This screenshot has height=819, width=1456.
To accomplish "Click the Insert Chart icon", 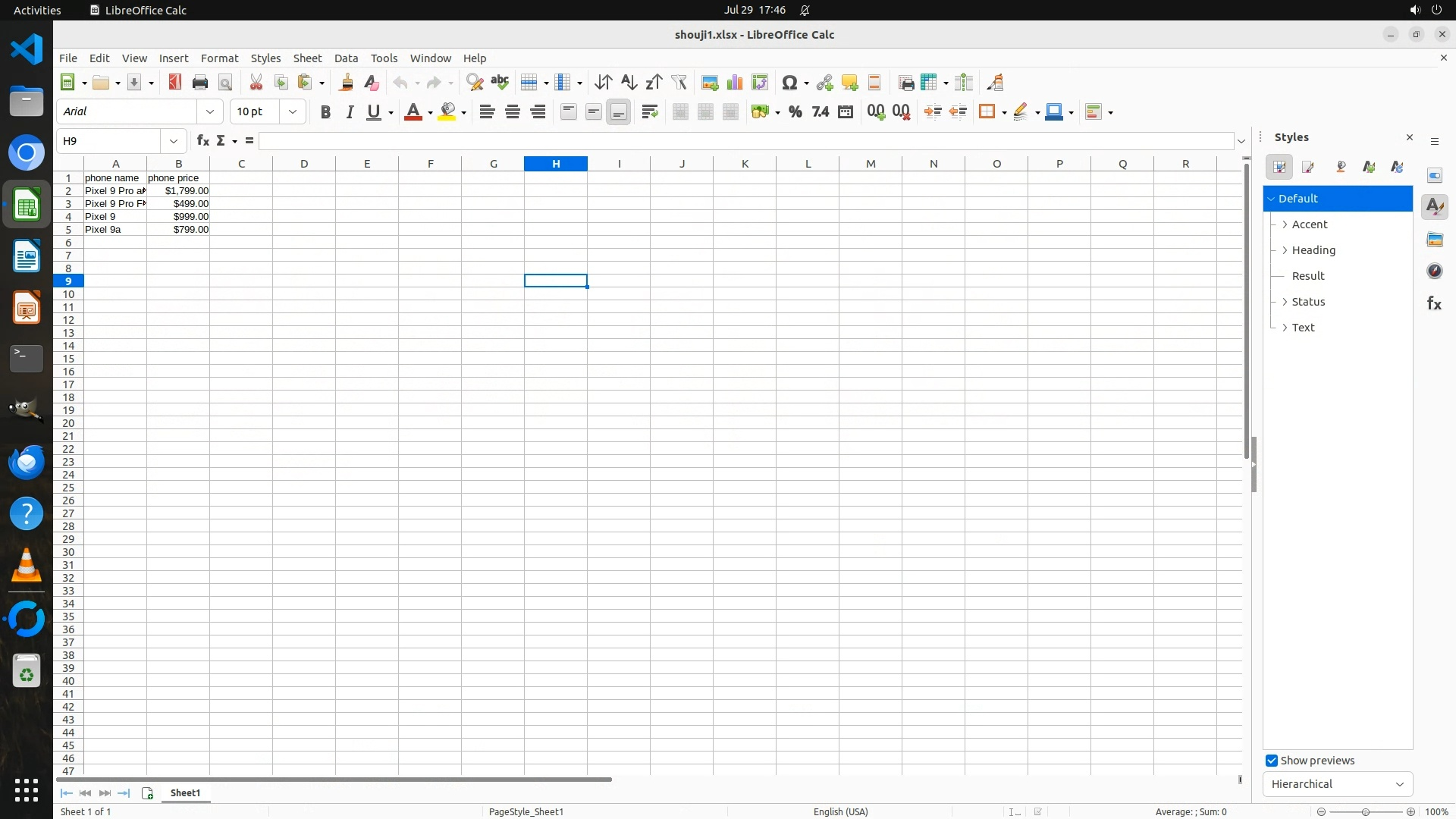I will [x=734, y=83].
